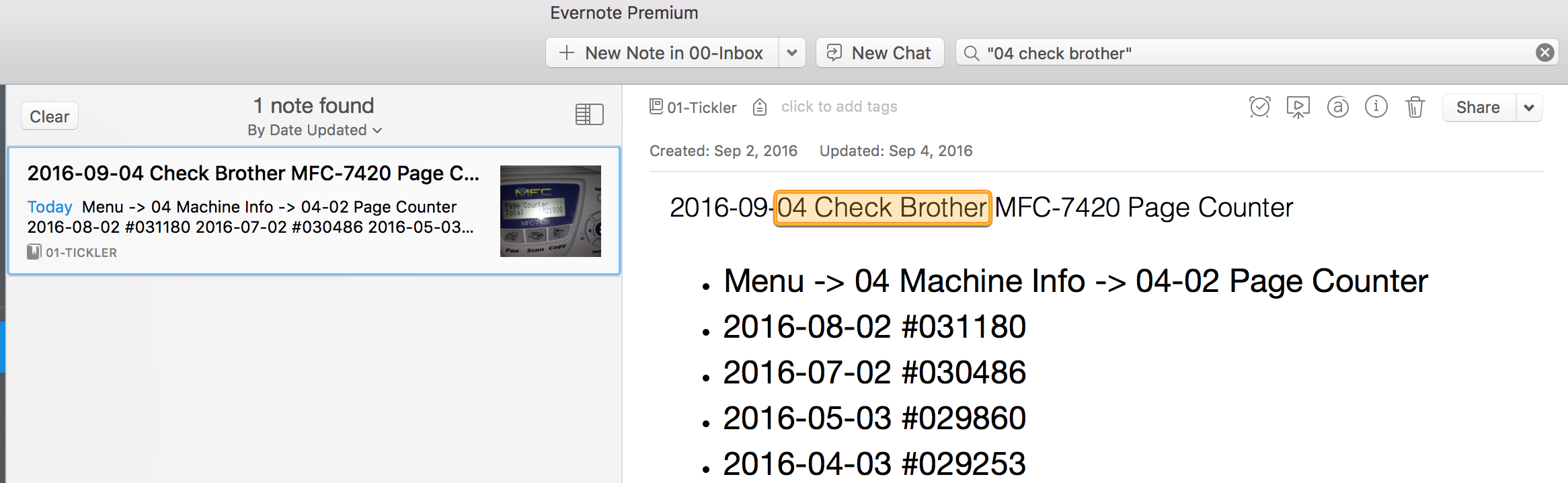Click the plus icon on New Note button
Viewport: 1568px width, 483px height.
coord(567,52)
